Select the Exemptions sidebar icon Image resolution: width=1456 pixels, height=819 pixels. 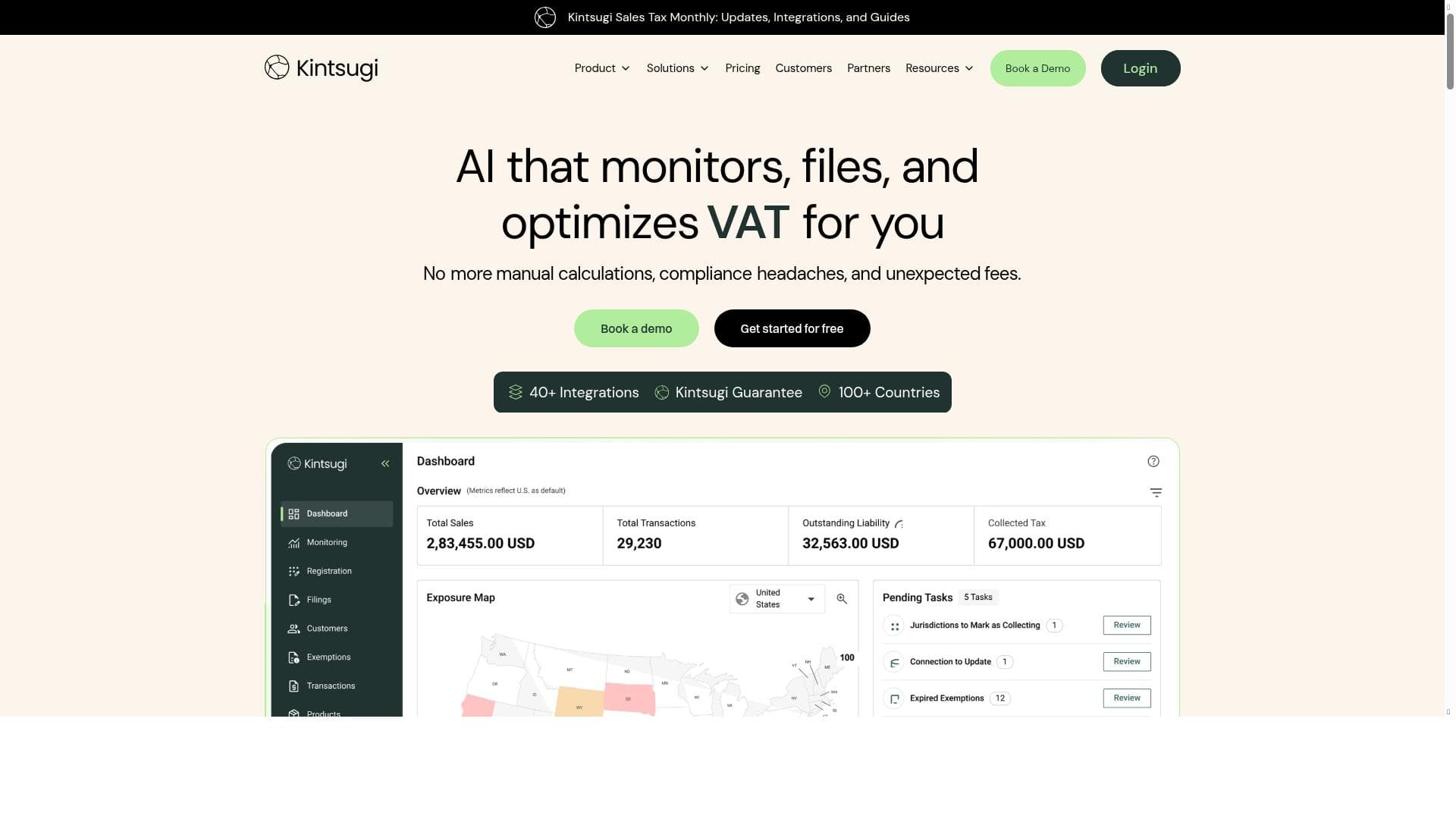click(293, 657)
